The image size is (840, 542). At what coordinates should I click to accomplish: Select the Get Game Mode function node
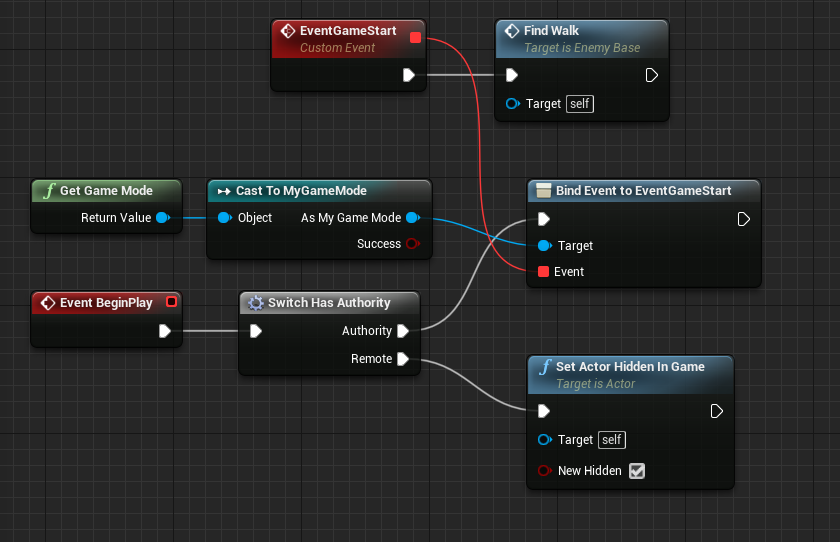click(106, 206)
